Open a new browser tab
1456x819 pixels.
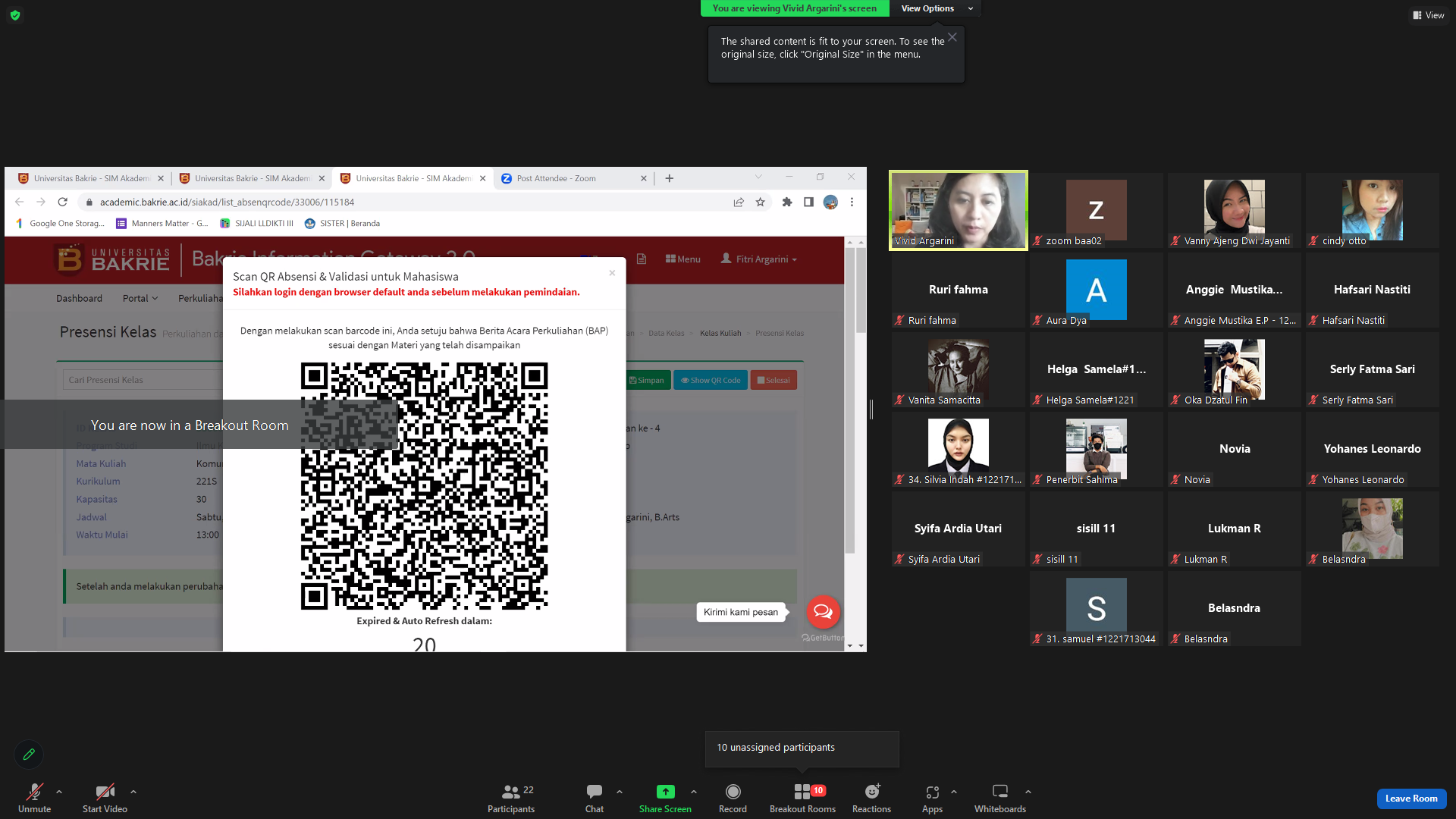pyautogui.click(x=670, y=178)
